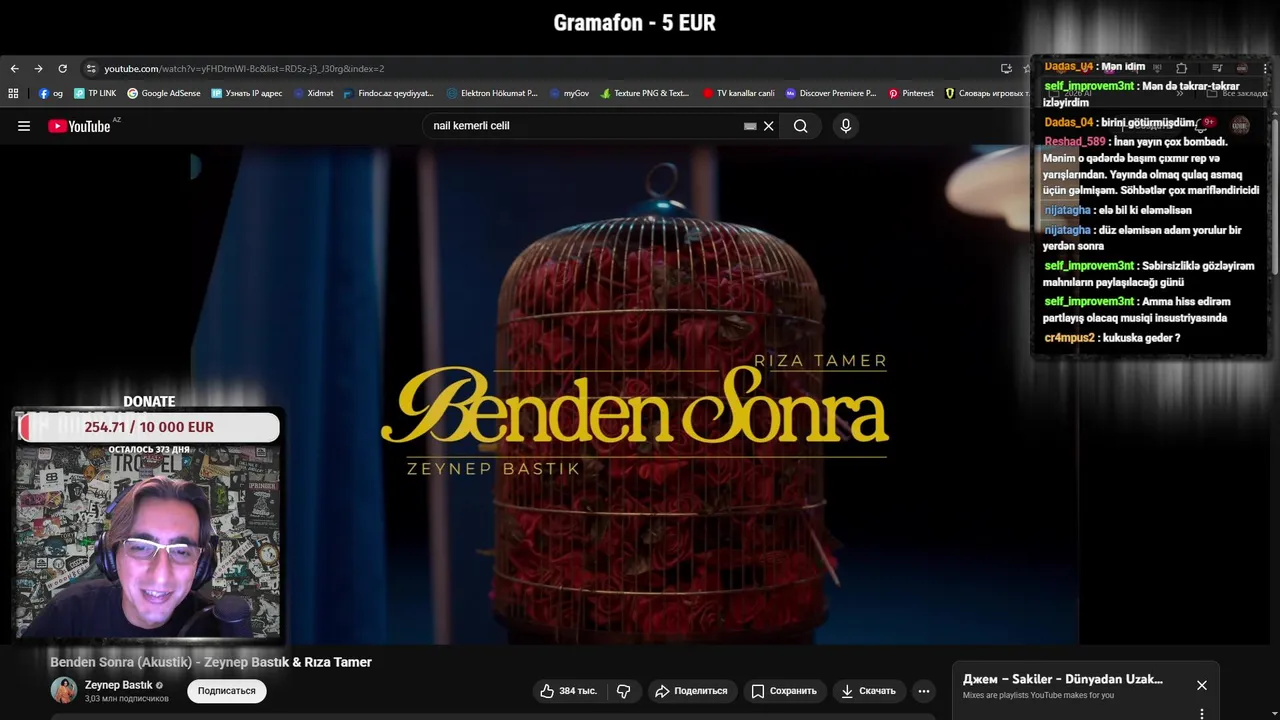Start voice search with microphone icon
1280x720 pixels.
(846, 126)
